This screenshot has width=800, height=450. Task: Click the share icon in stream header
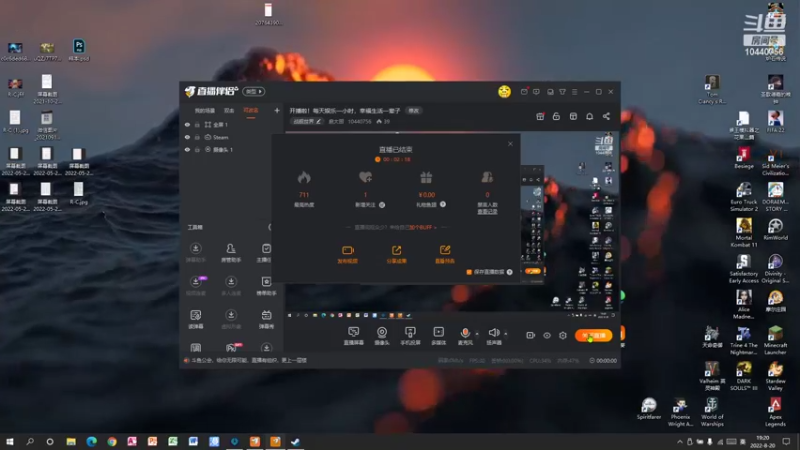606,116
